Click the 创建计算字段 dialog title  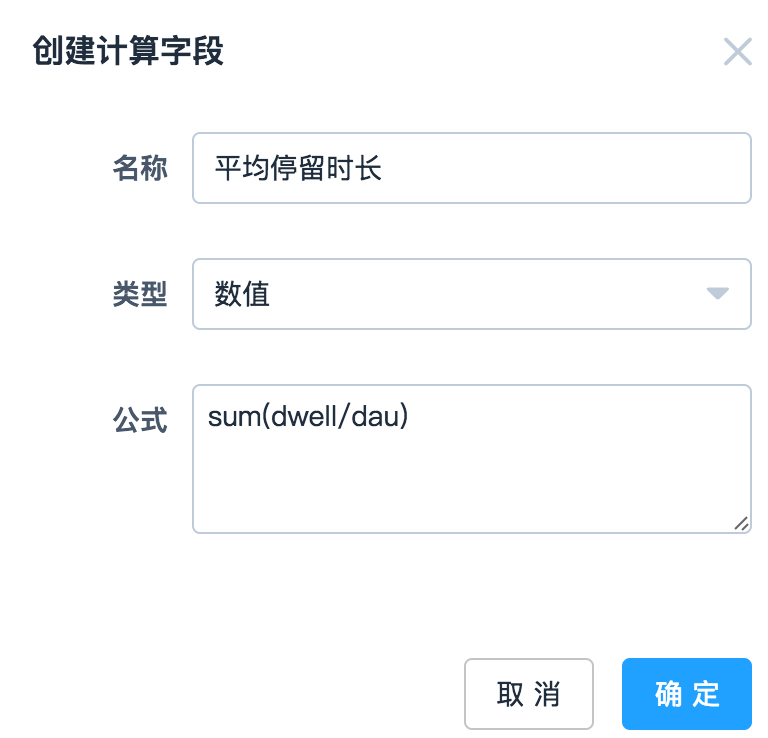pyautogui.click(x=128, y=51)
